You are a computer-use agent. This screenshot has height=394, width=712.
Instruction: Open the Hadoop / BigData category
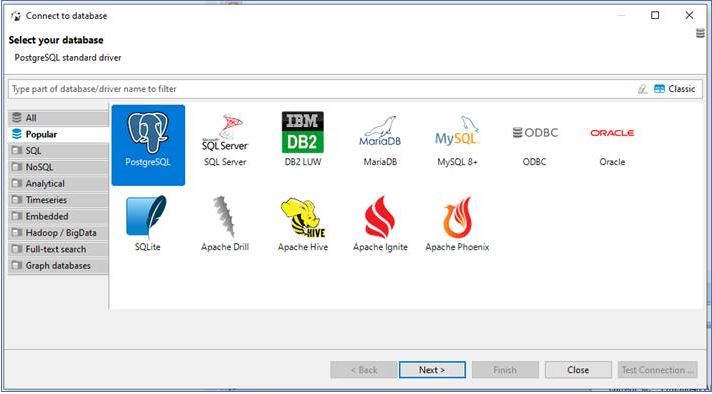tap(59, 233)
